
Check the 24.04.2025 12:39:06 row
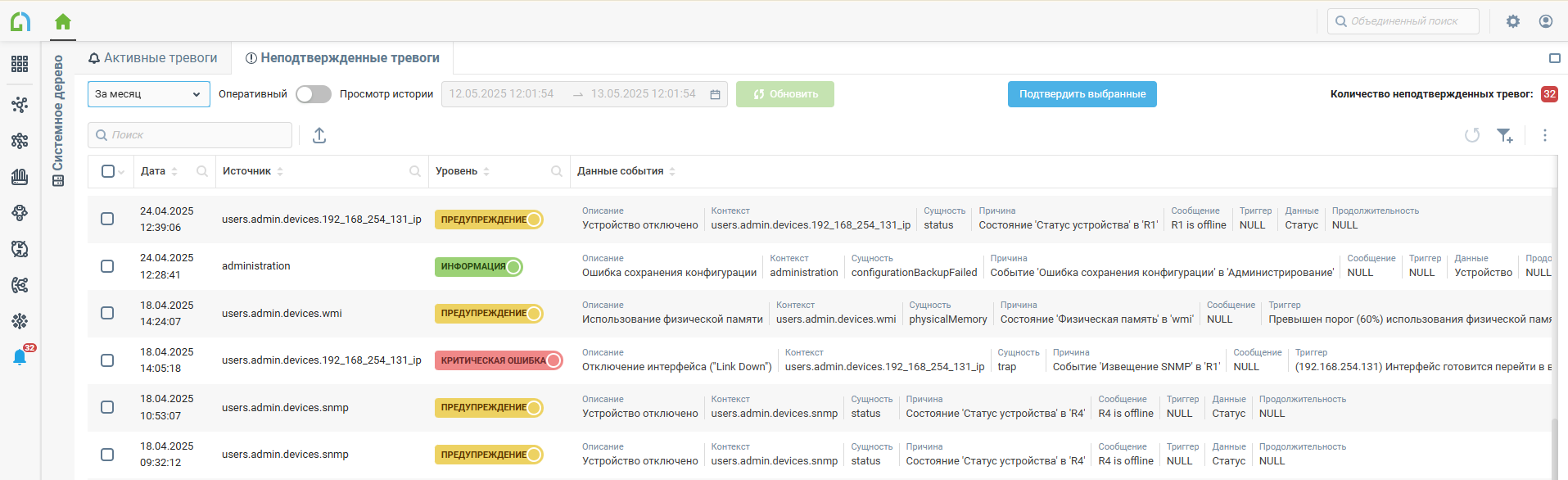click(x=107, y=219)
